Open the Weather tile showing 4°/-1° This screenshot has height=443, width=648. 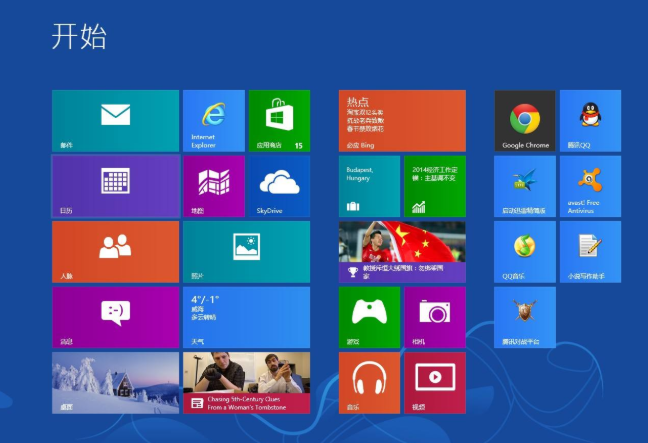(246, 317)
